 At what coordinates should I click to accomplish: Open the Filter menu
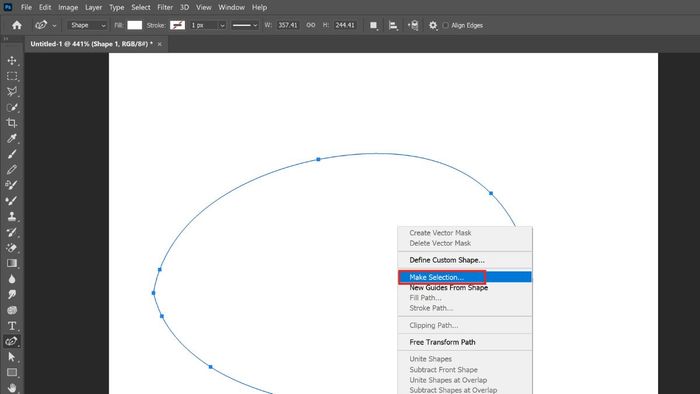click(x=165, y=8)
